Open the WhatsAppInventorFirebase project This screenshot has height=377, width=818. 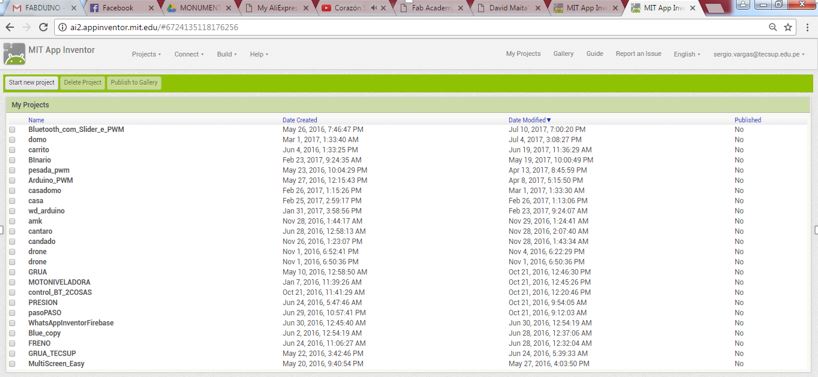(x=71, y=323)
